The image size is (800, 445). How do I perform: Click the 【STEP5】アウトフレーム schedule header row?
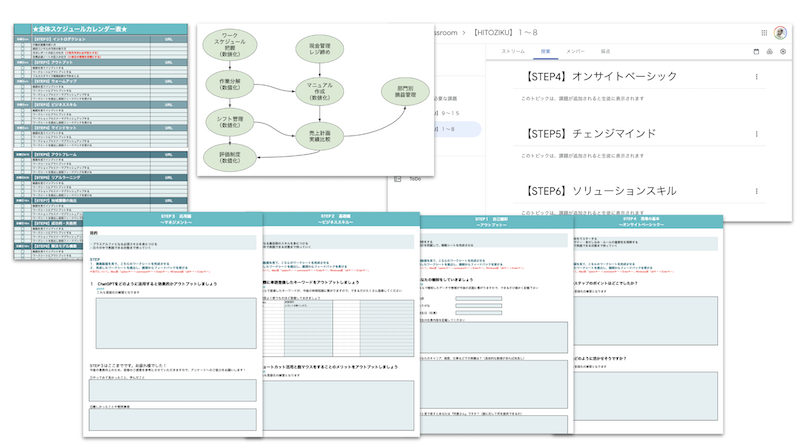click(101, 154)
